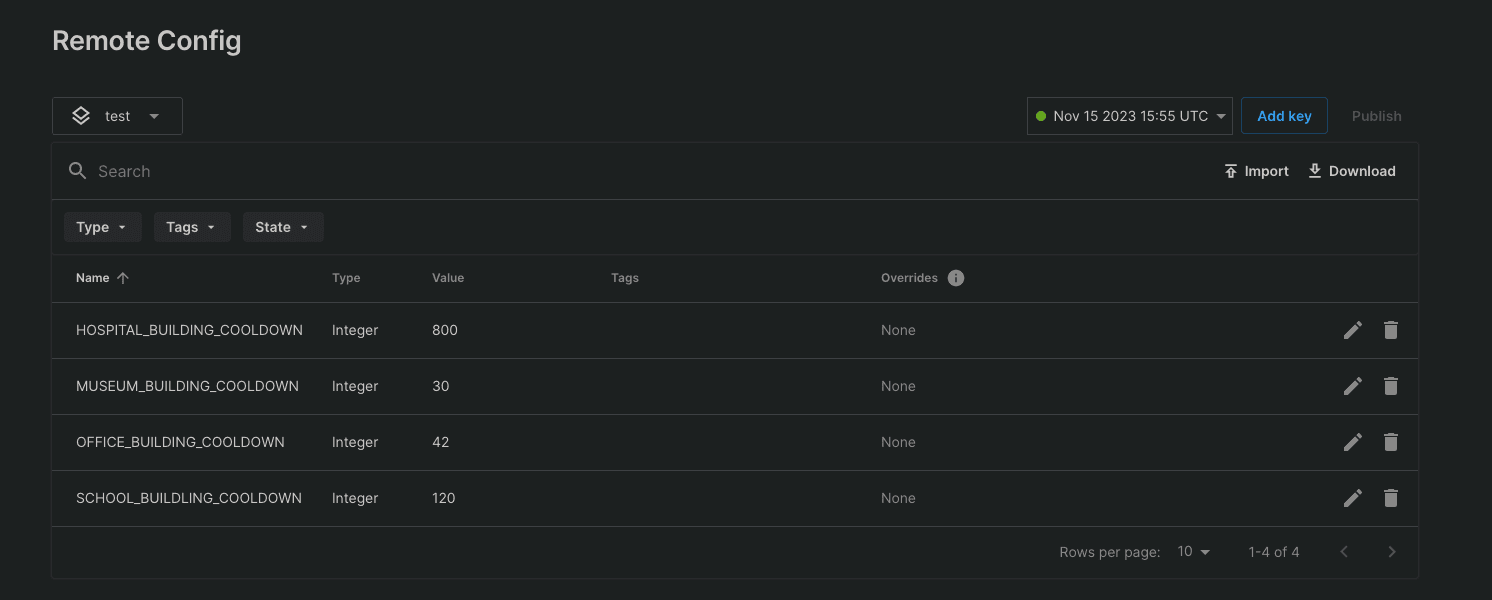This screenshot has width=1492, height=600.
Task: Click the Add key button
Action: [1284, 116]
